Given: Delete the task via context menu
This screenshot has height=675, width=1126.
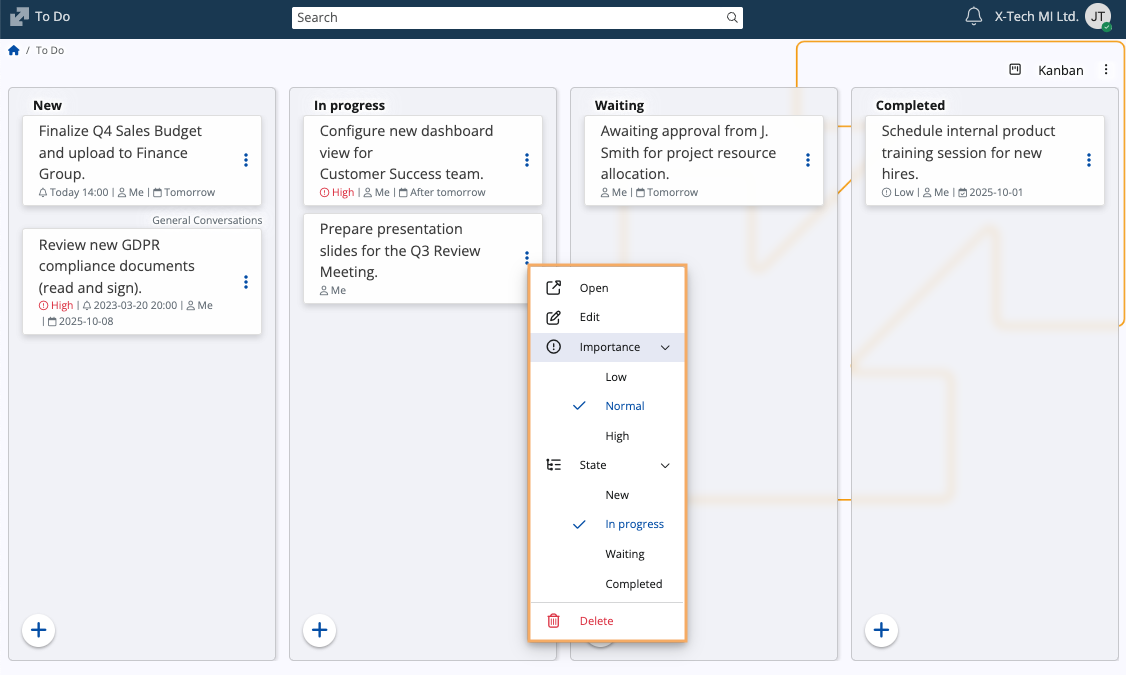Looking at the screenshot, I should point(596,621).
